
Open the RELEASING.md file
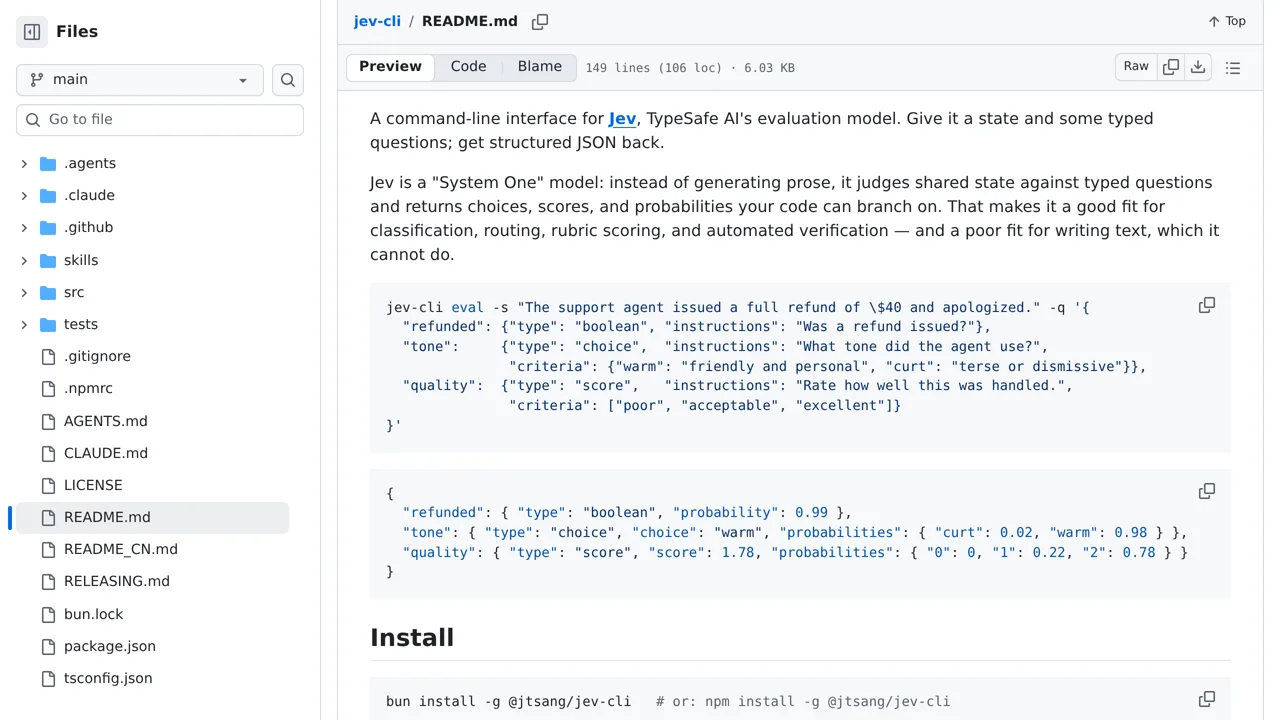[x=117, y=581]
